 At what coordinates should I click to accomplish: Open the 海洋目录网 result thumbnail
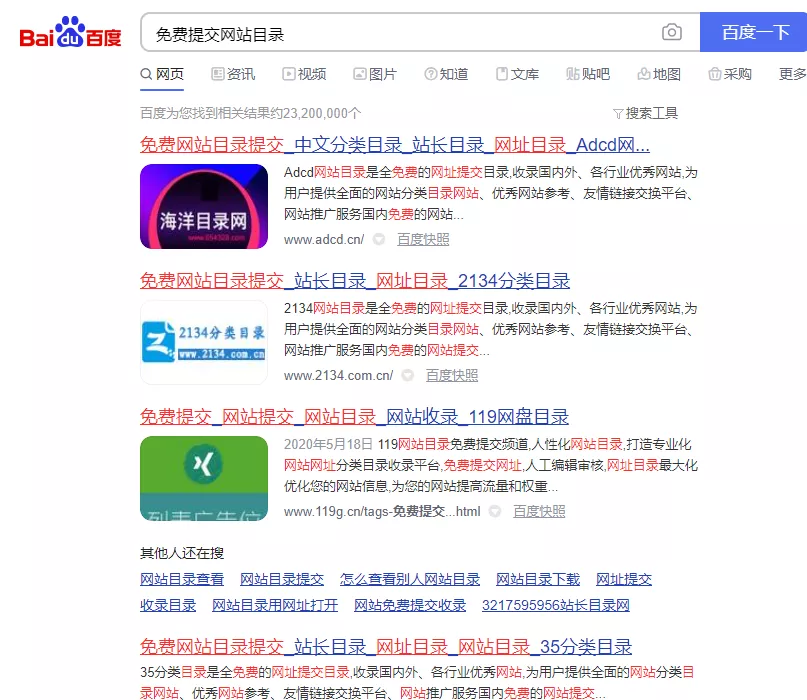(204, 207)
